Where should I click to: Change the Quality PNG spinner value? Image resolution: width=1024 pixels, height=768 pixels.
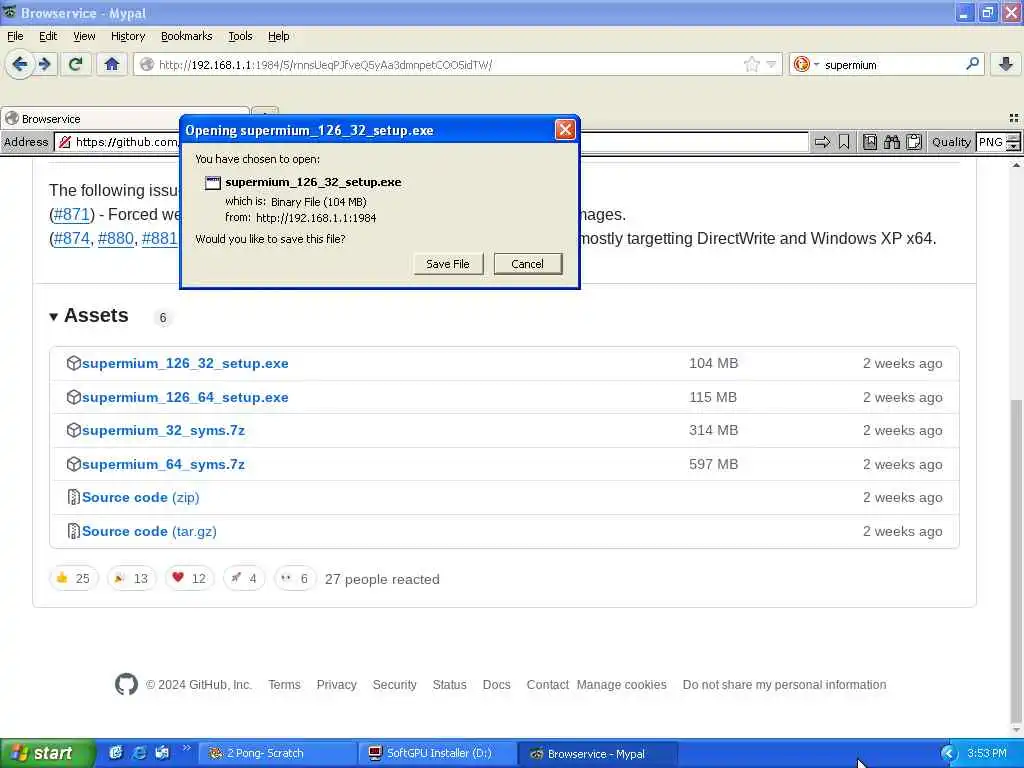pos(1013,142)
